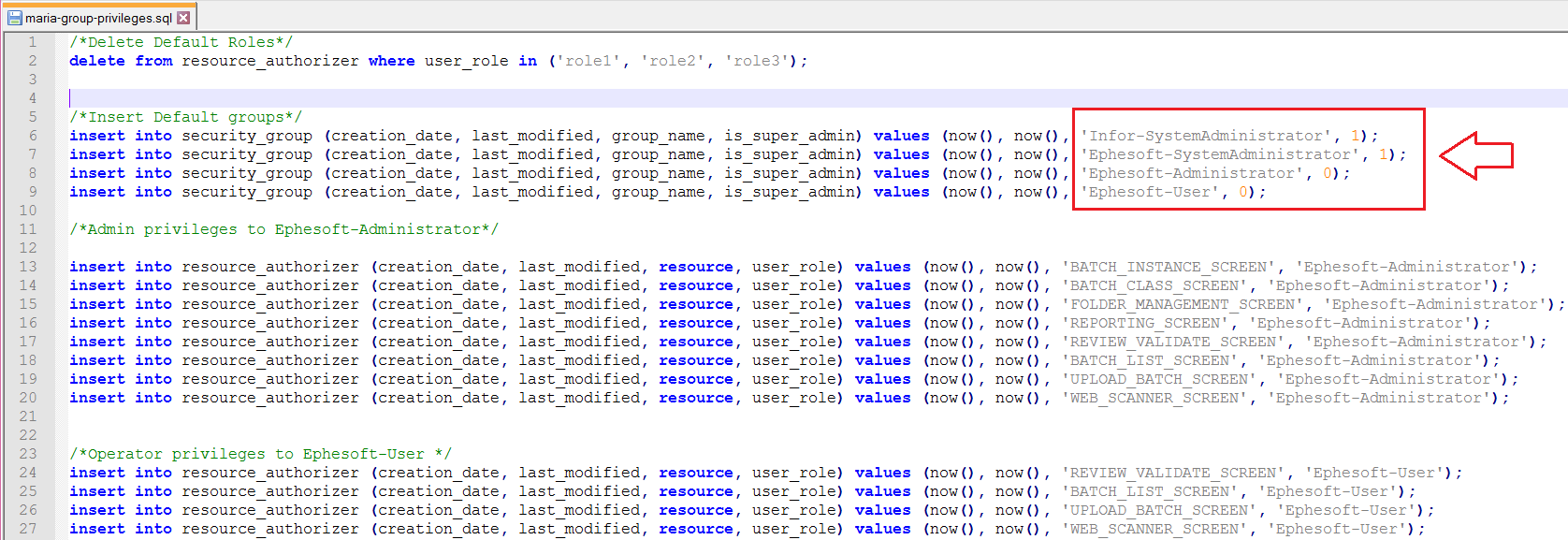
Task: Click 'WEB_SCANNER_SCREEN' on line 20
Action: 1154,398
